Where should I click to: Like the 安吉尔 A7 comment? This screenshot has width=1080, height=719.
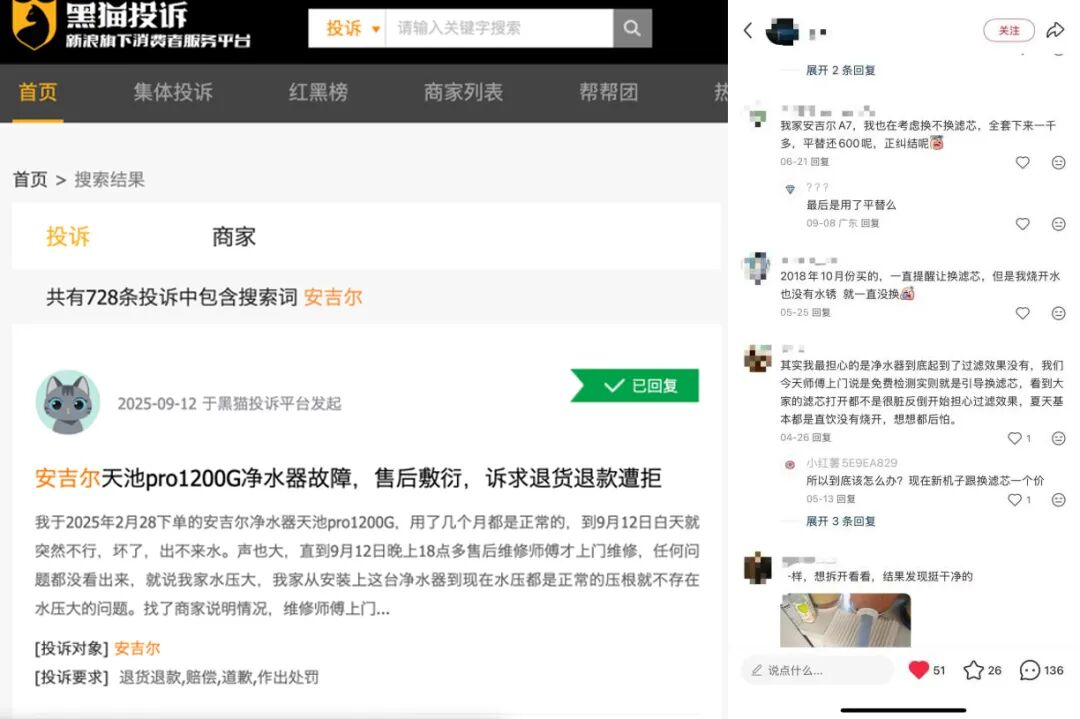point(1023,163)
